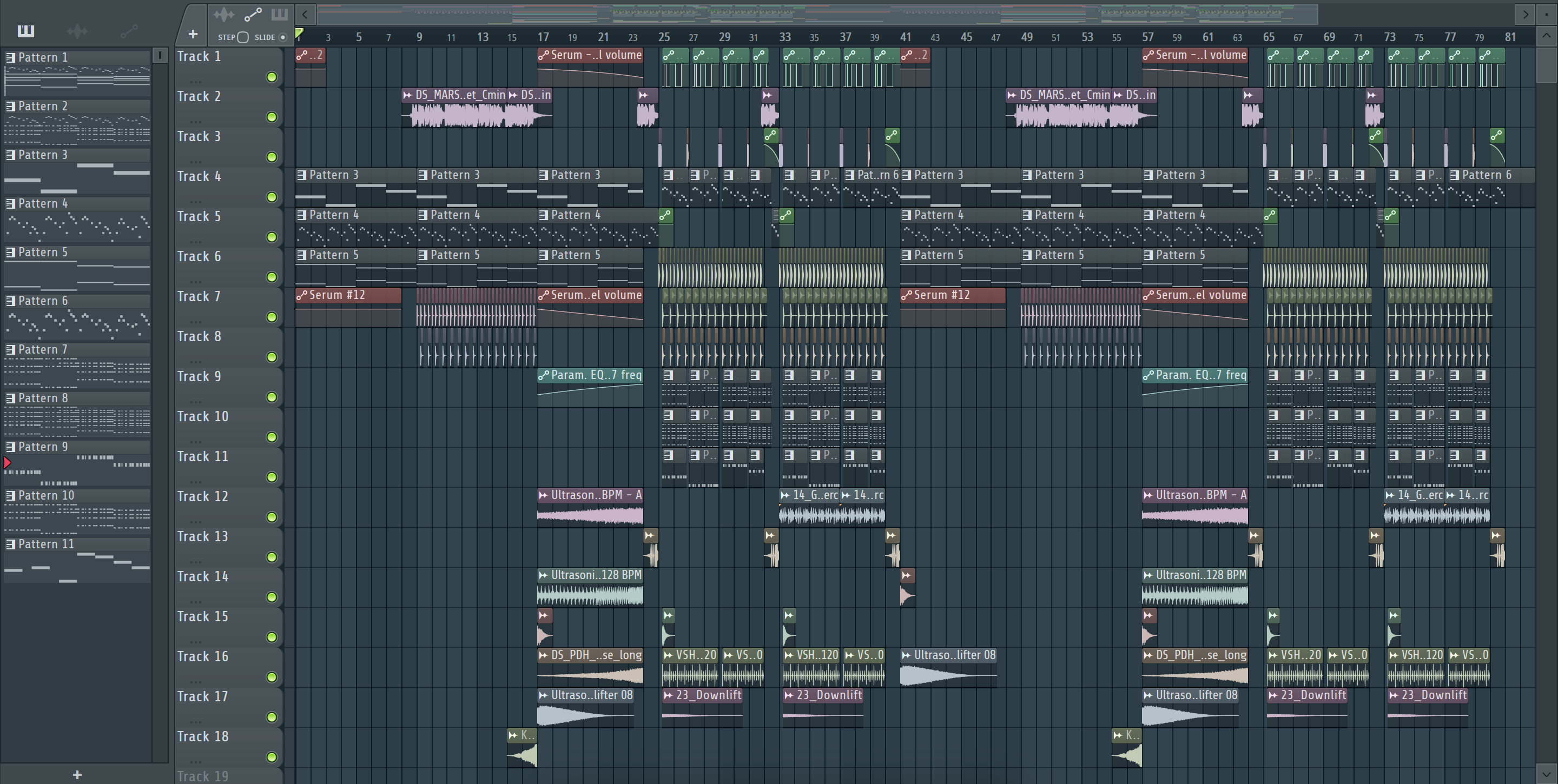Mute Track 18 with its green LED

272,757
